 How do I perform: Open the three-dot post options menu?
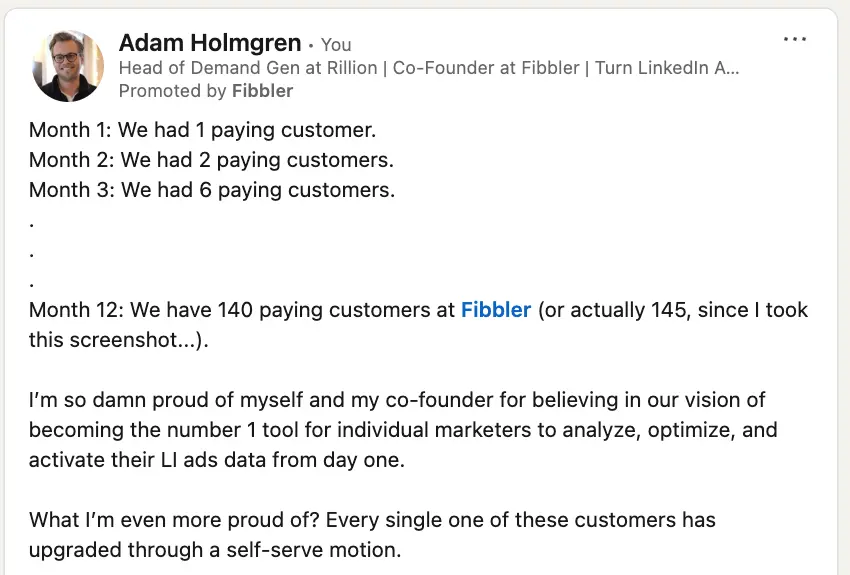(795, 39)
